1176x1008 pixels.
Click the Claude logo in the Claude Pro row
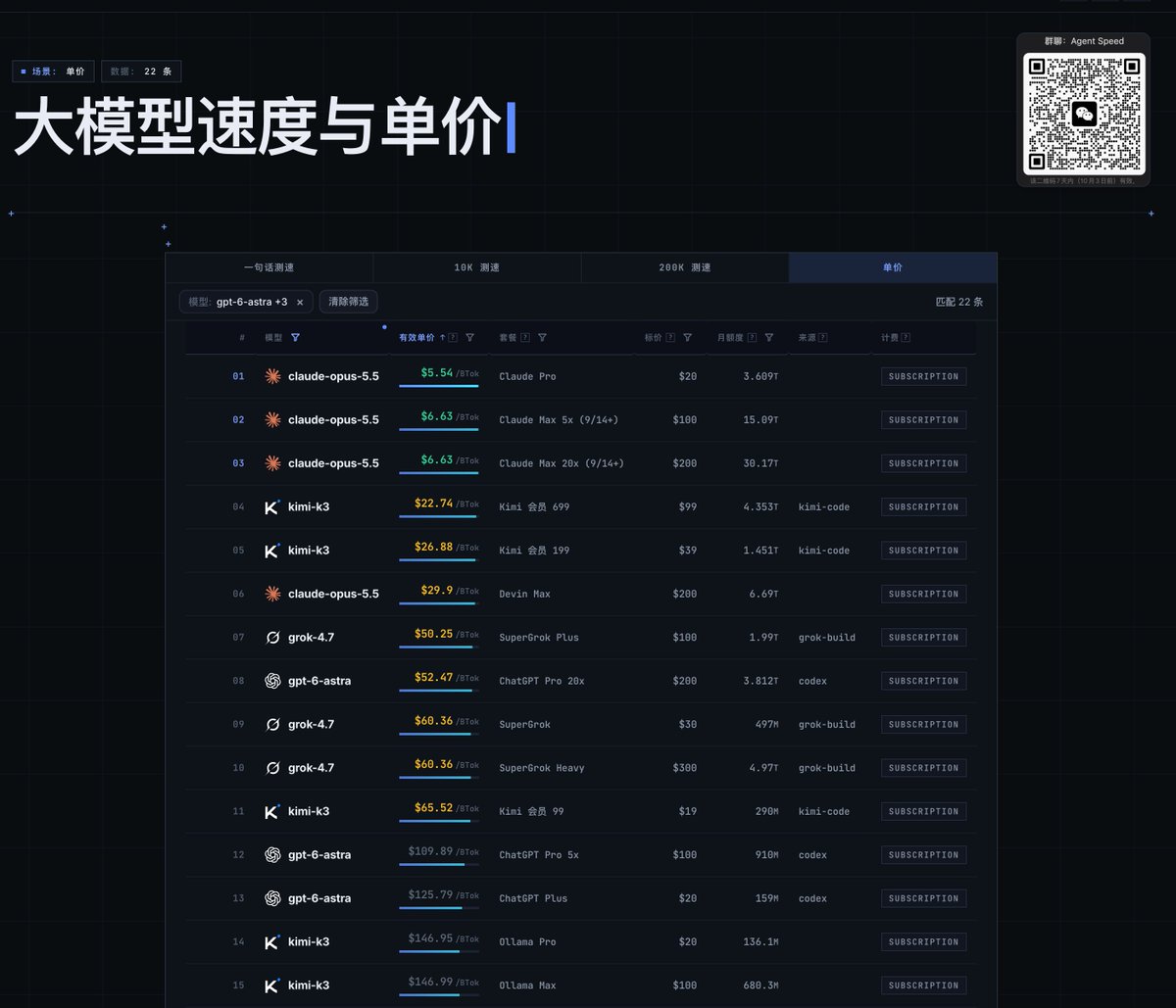click(272, 376)
